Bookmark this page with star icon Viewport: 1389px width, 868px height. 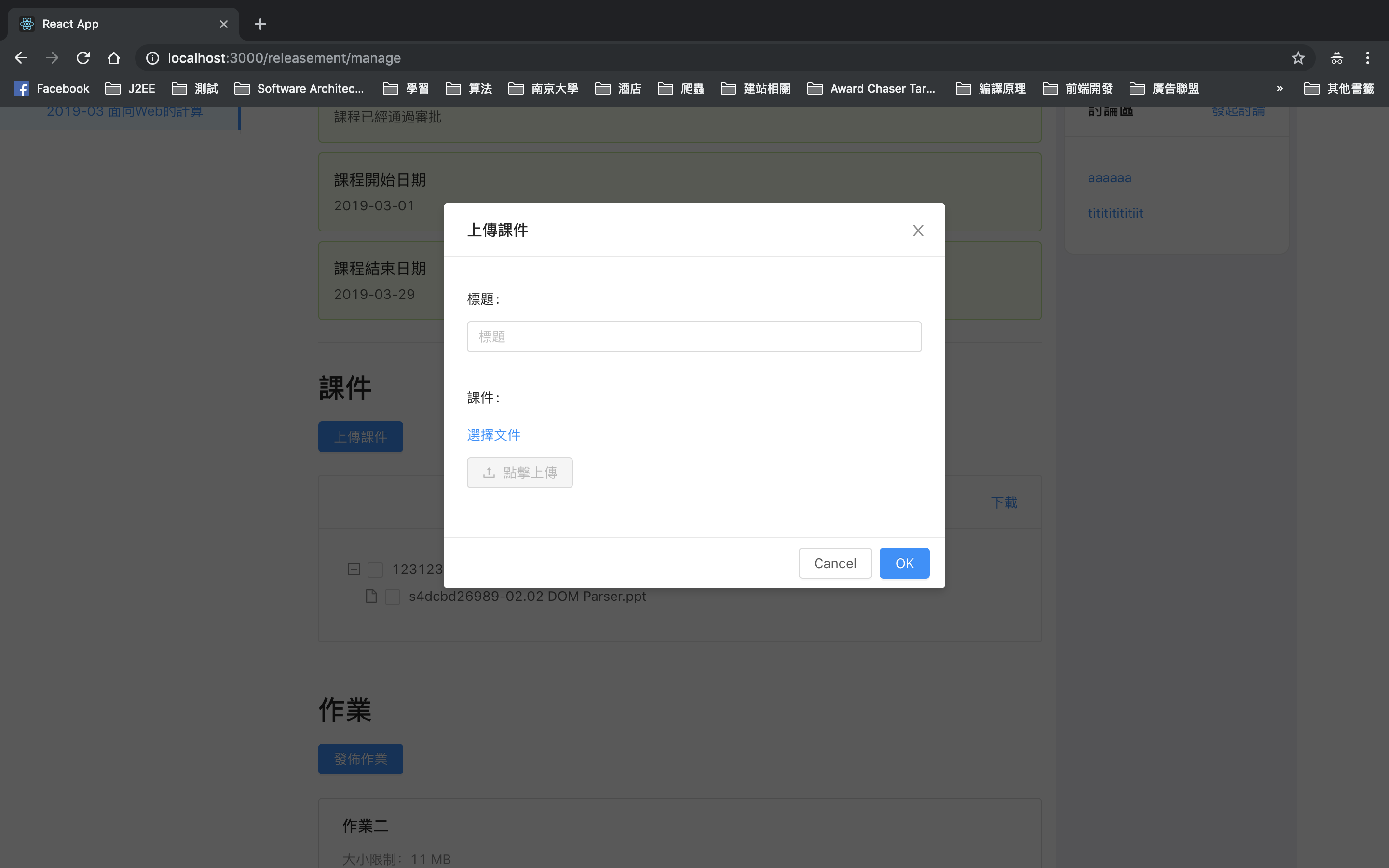[1298, 58]
